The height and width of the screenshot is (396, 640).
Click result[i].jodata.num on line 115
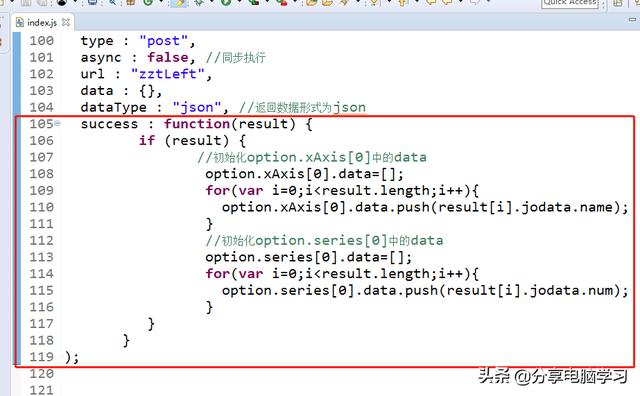pos(529,290)
